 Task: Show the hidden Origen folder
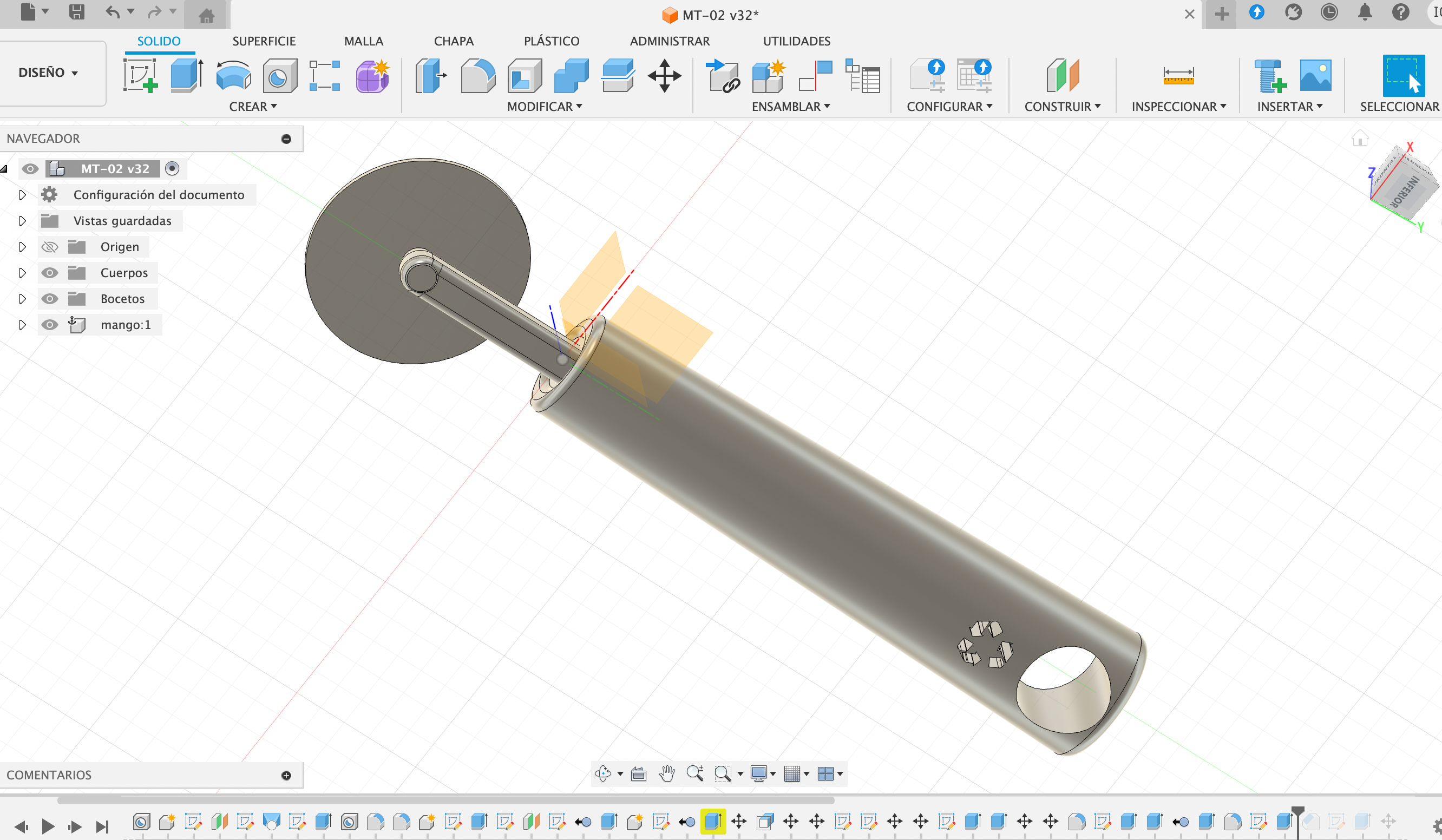tap(50, 247)
